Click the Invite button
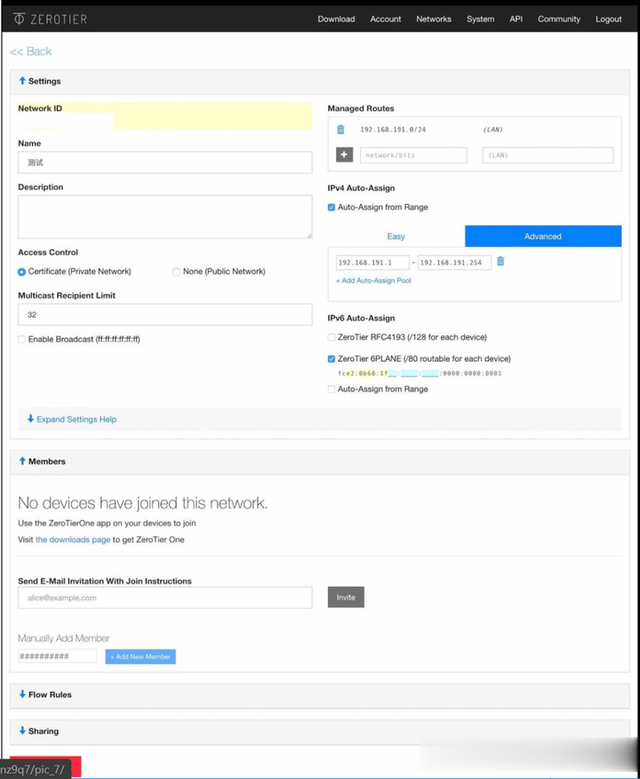The width and height of the screenshot is (640, 779). point(346,597)
